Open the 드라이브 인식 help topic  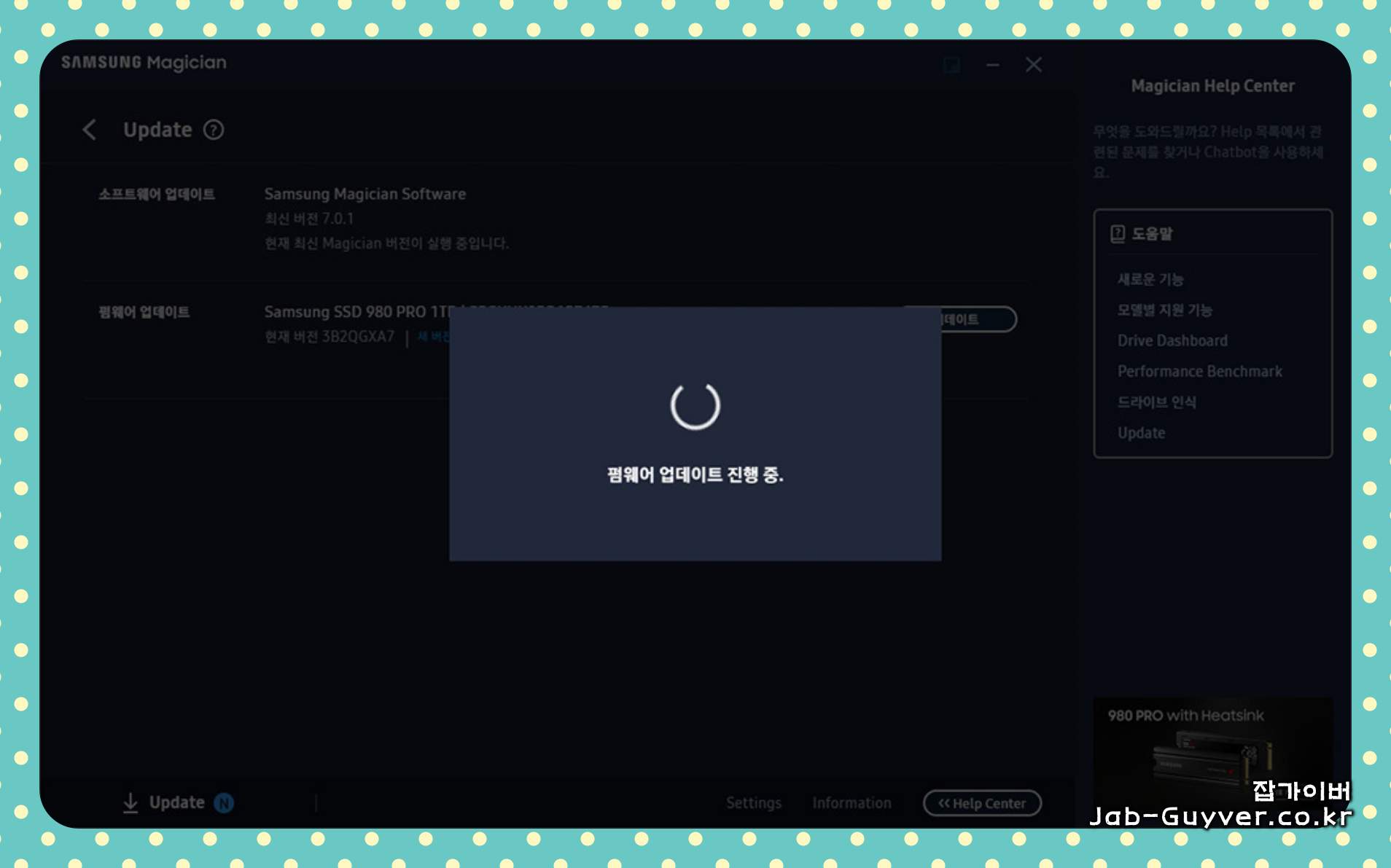coord(1157,402)
